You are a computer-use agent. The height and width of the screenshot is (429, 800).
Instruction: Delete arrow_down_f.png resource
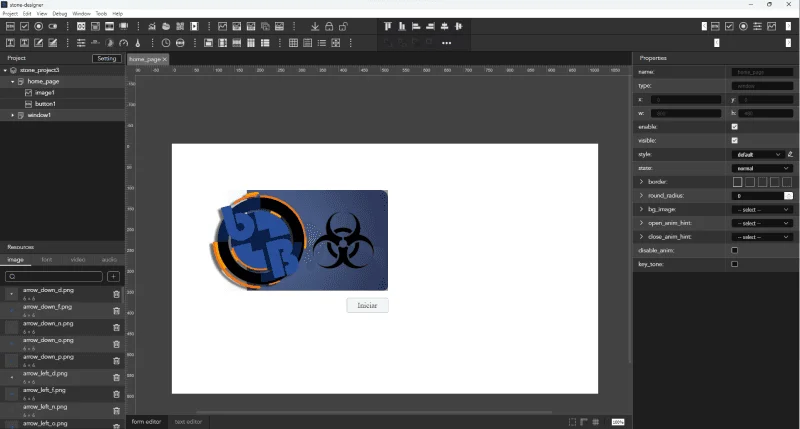click(116, 311)
